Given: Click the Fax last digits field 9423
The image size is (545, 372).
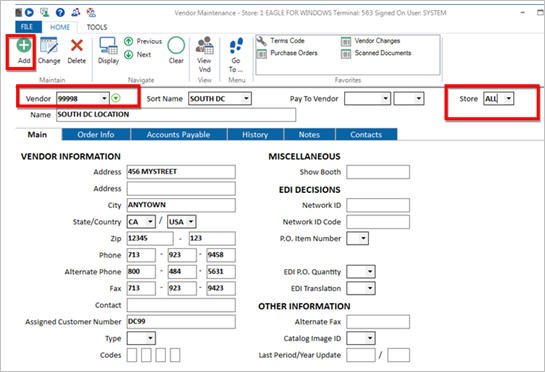Looking at the screenshot, I should (221, 288).
